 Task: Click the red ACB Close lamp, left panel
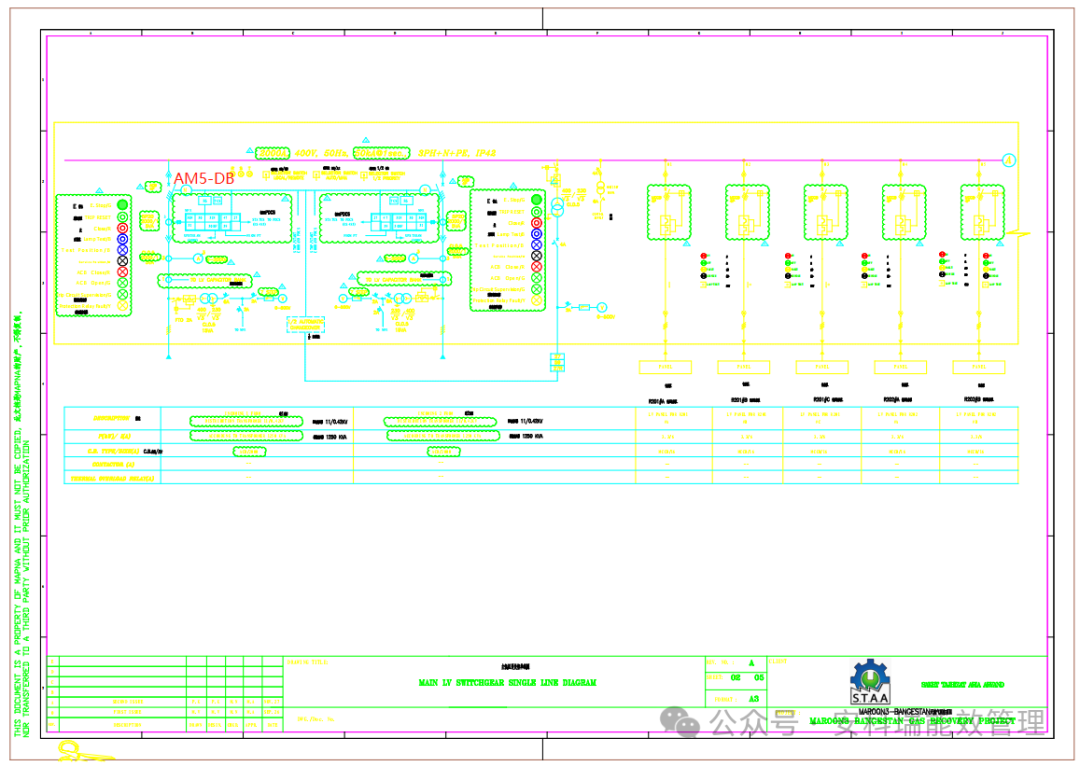click(123, 272)
